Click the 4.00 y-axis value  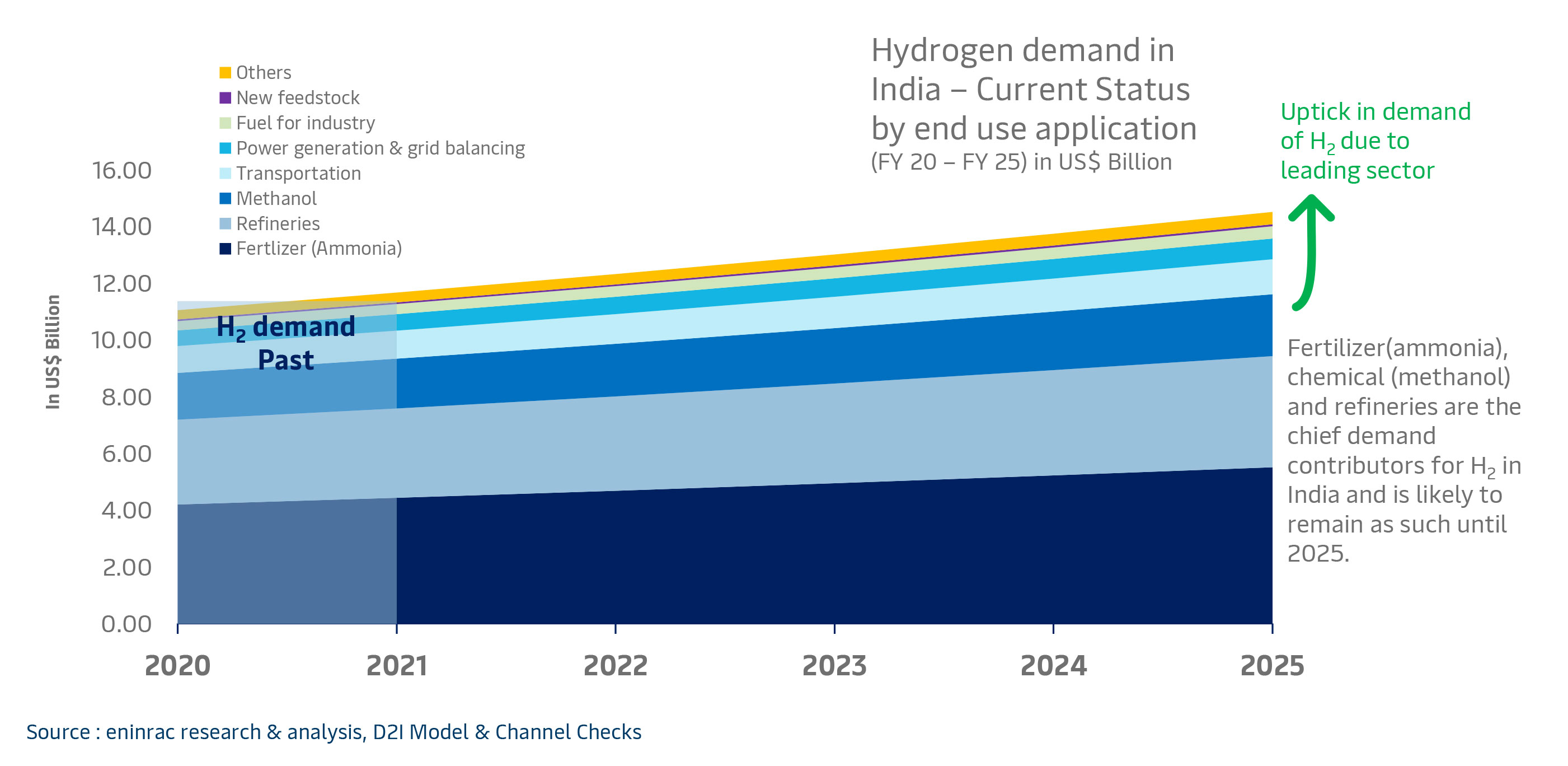[x=126, y=510]
